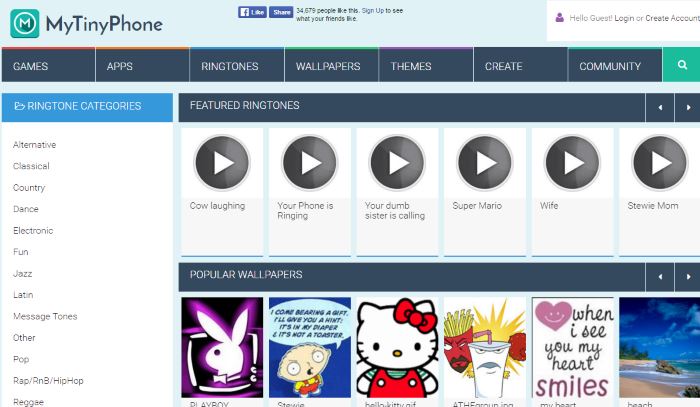Open the Apps menu
700x407 pixels.
tap(142, 65)
